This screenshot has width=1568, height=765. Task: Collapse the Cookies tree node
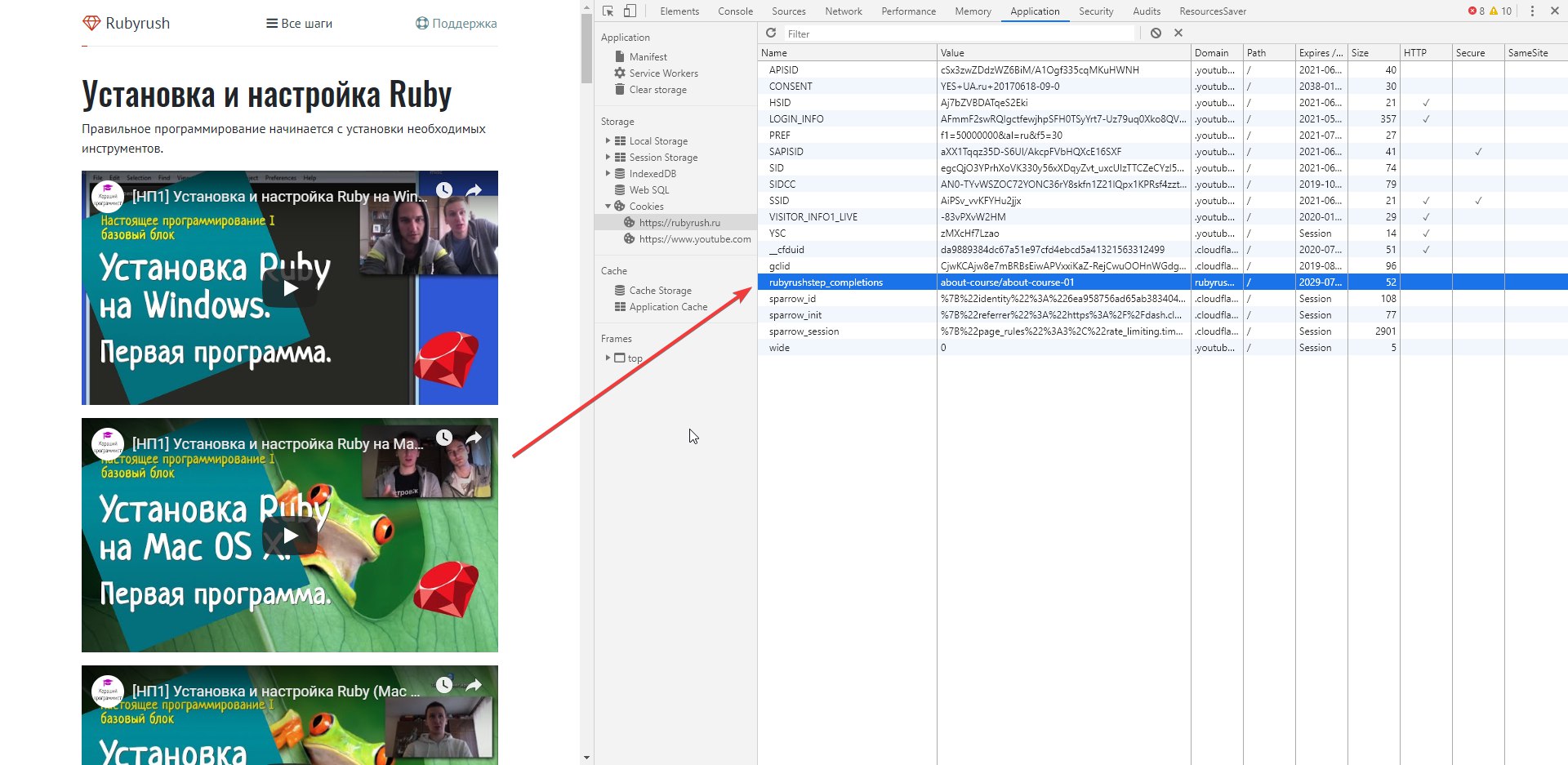(x=608, y=206)
